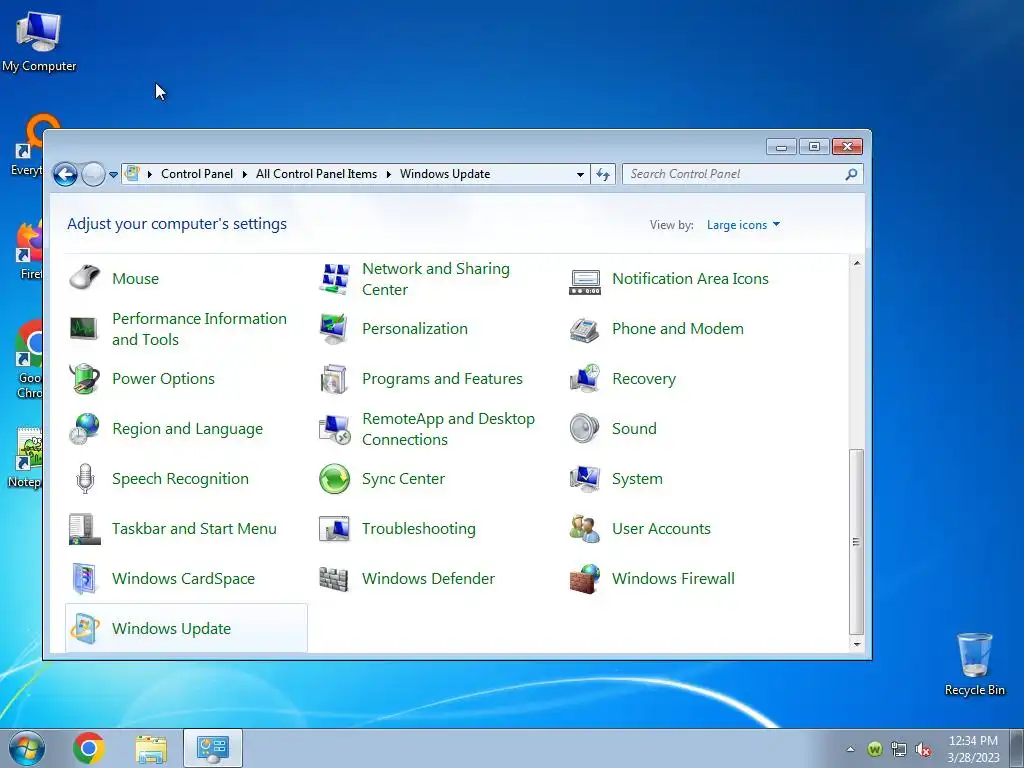
Task: Click the network tray icon
Action: pyautogui.click(x=899, y=750)
